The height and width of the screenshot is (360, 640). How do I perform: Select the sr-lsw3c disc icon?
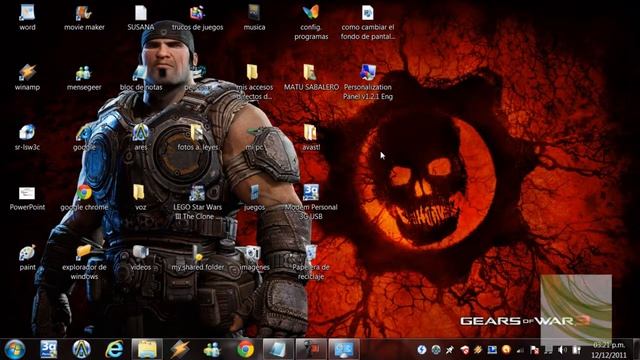click(x=27, y=138)
